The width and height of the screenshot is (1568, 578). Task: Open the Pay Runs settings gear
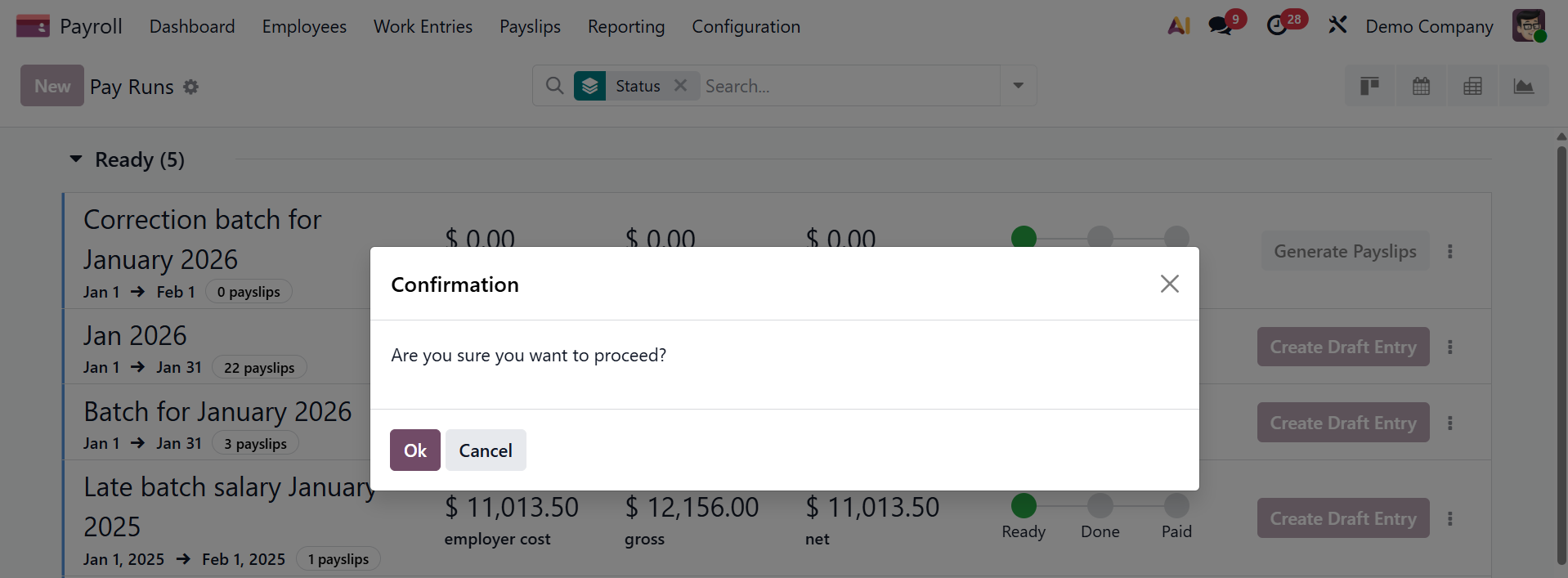click(x=190, y=87)
